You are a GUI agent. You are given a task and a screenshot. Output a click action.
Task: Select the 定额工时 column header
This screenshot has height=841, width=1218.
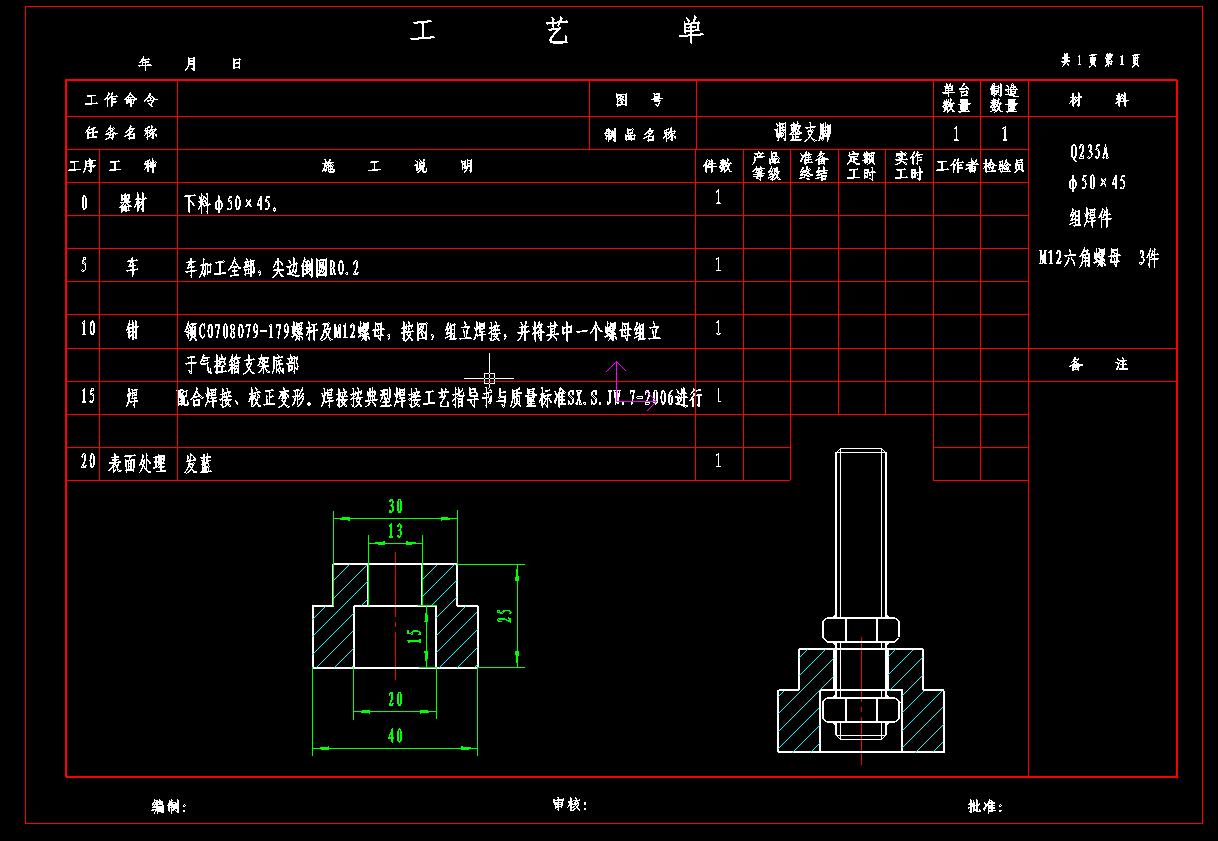pyautogui.click(x=861, y=166)
